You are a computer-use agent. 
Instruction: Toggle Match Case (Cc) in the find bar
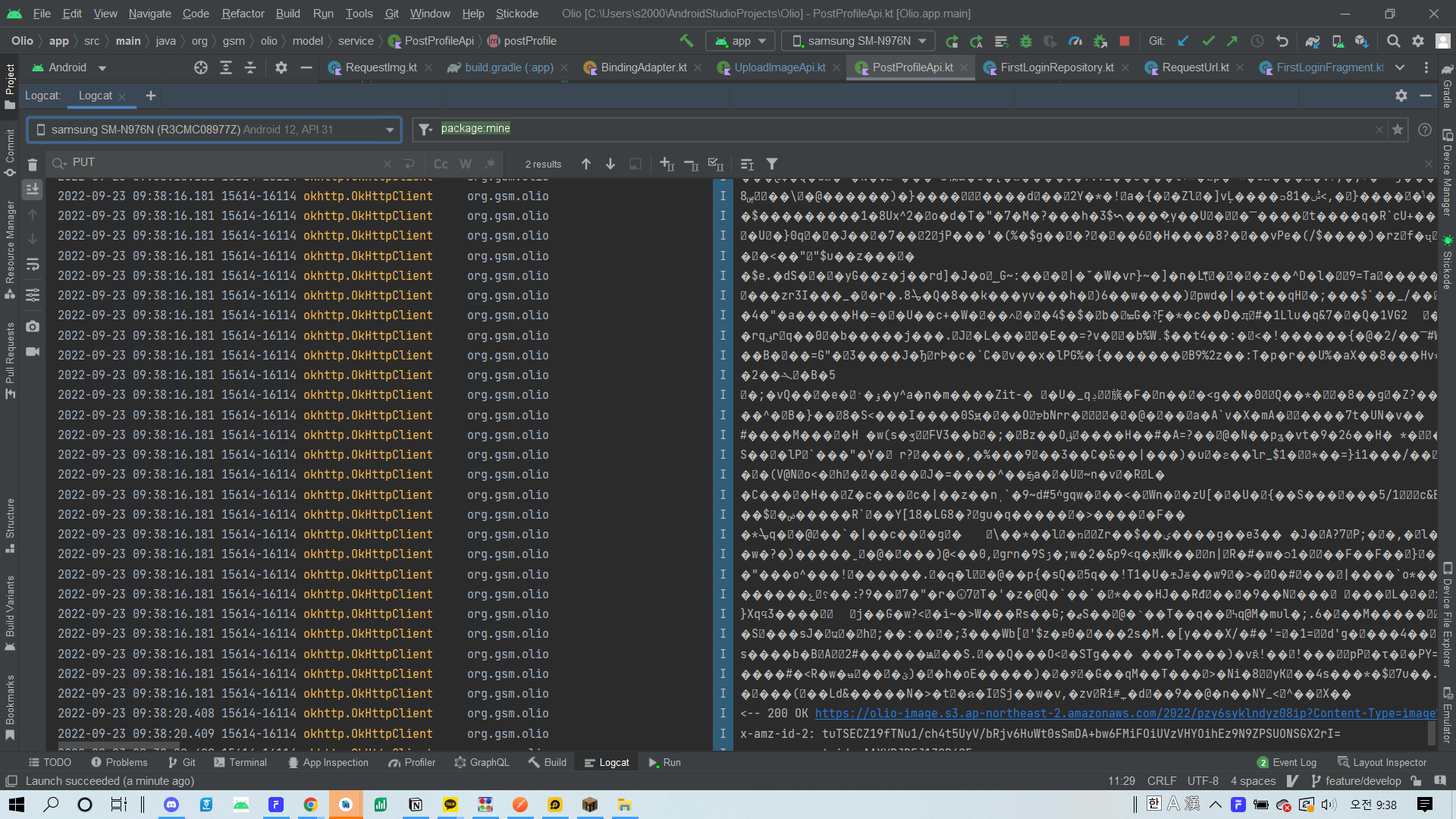[x=441, y=164]
